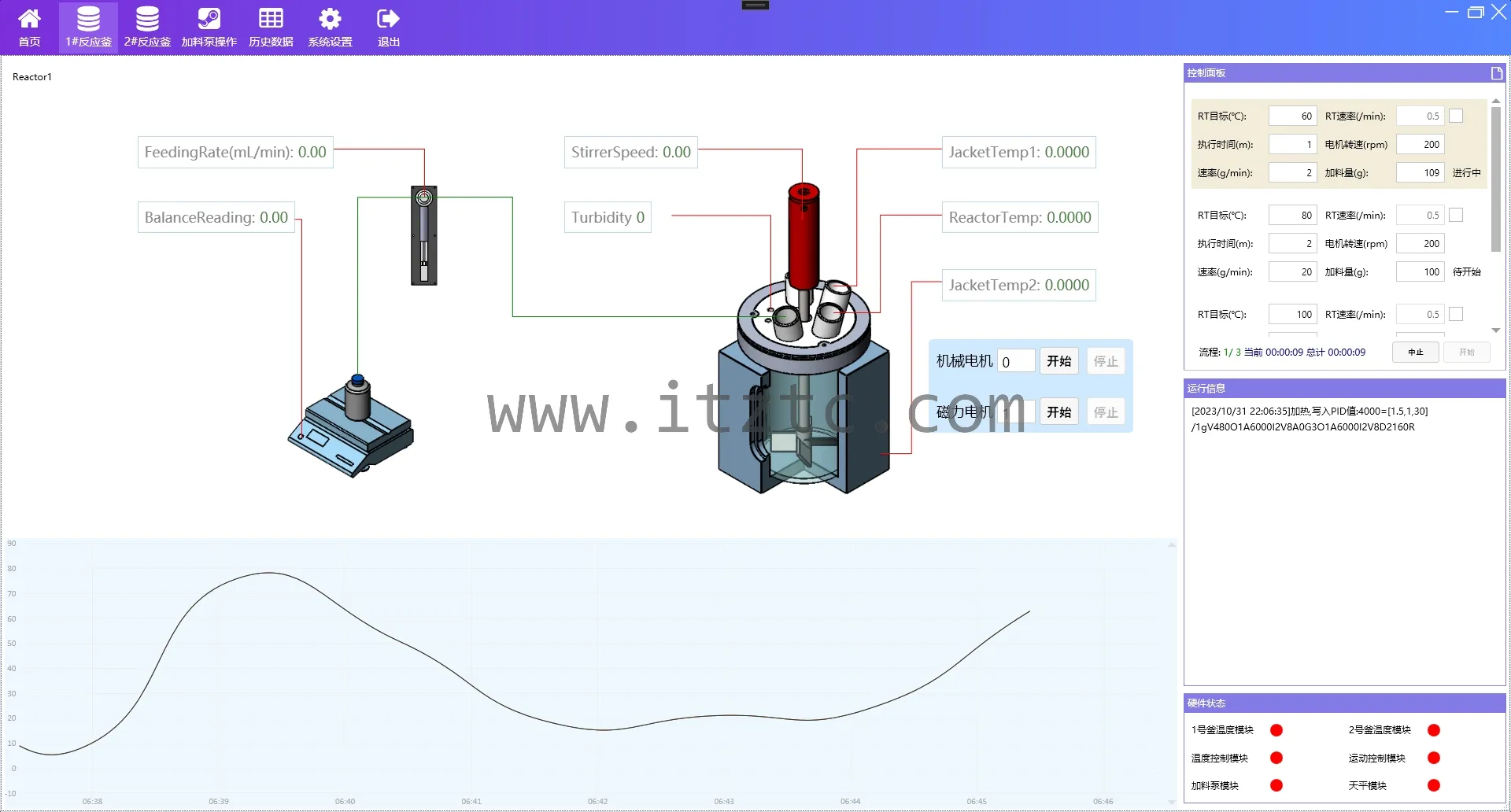This screenshot has height=812, width=1511.
Task: Click the 机械电机 speed input field
Action: click(1017, 360)
